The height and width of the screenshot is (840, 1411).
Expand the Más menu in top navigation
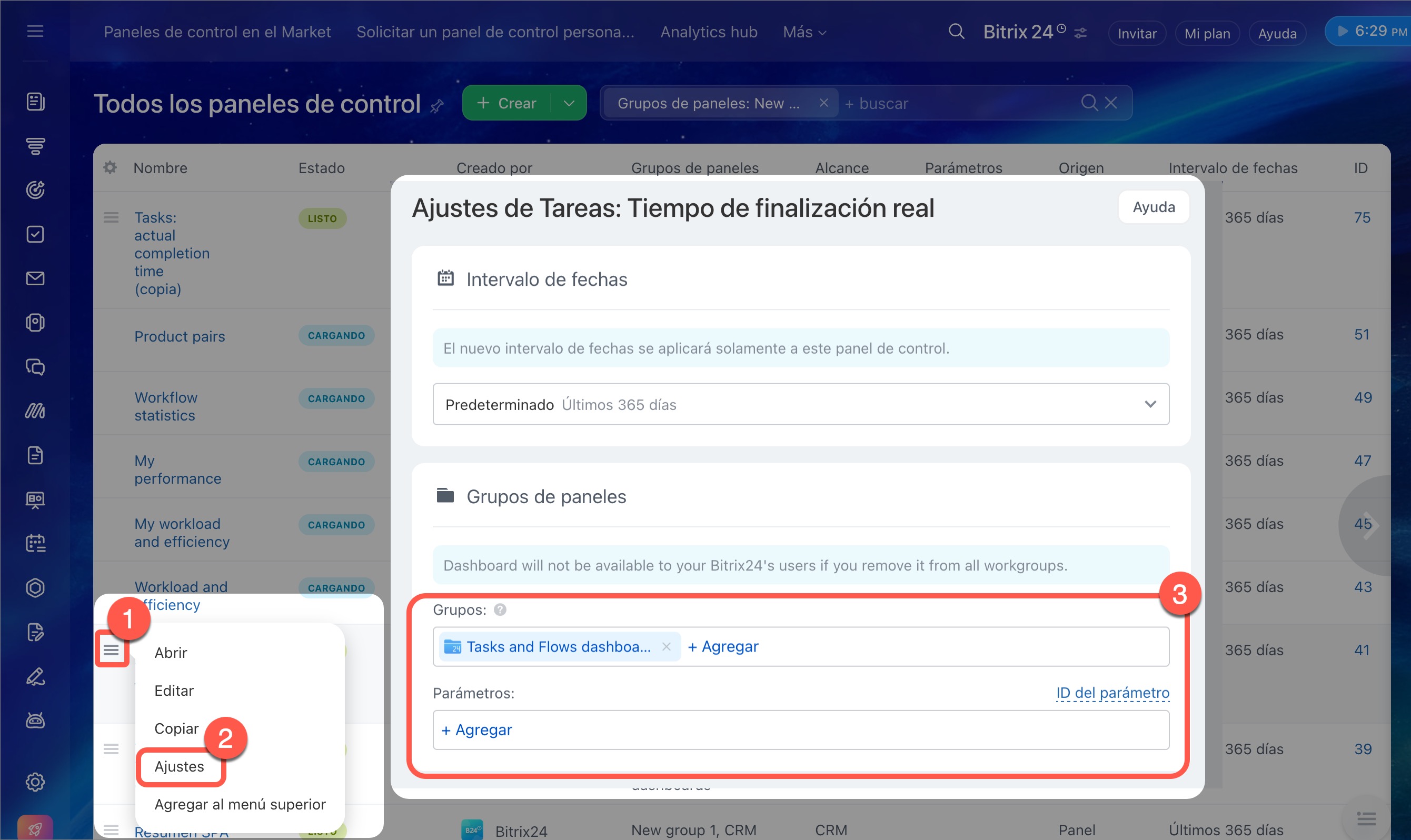click(x=804, y=32)
